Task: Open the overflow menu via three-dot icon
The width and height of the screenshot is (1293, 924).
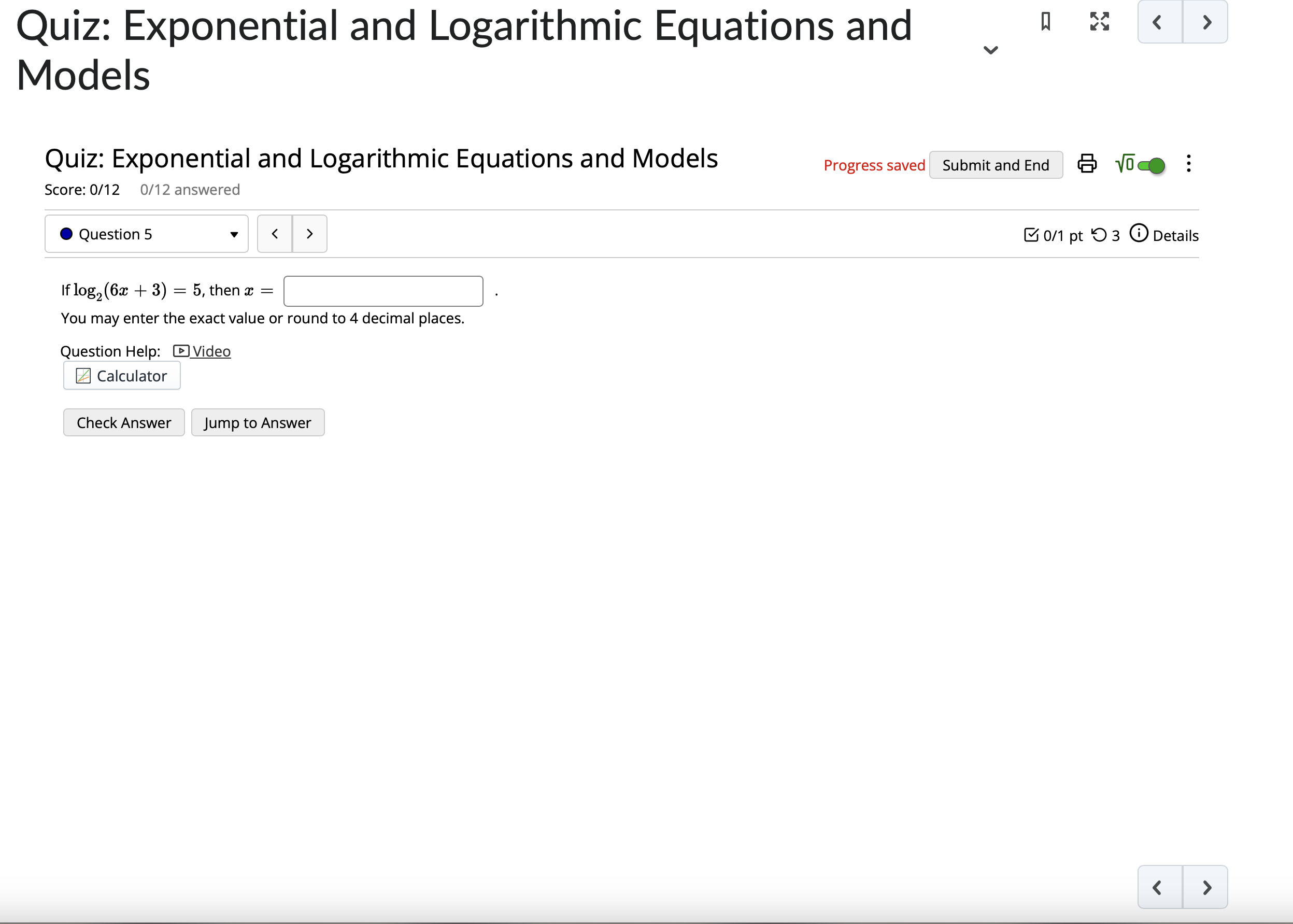Action: point(1189,164)
